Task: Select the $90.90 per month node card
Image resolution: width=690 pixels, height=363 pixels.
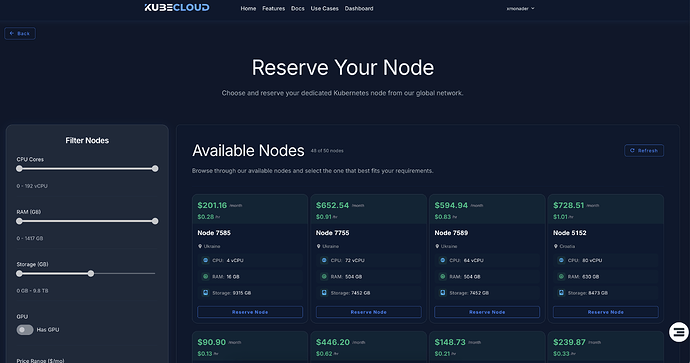Action: (x=250, y=347)
